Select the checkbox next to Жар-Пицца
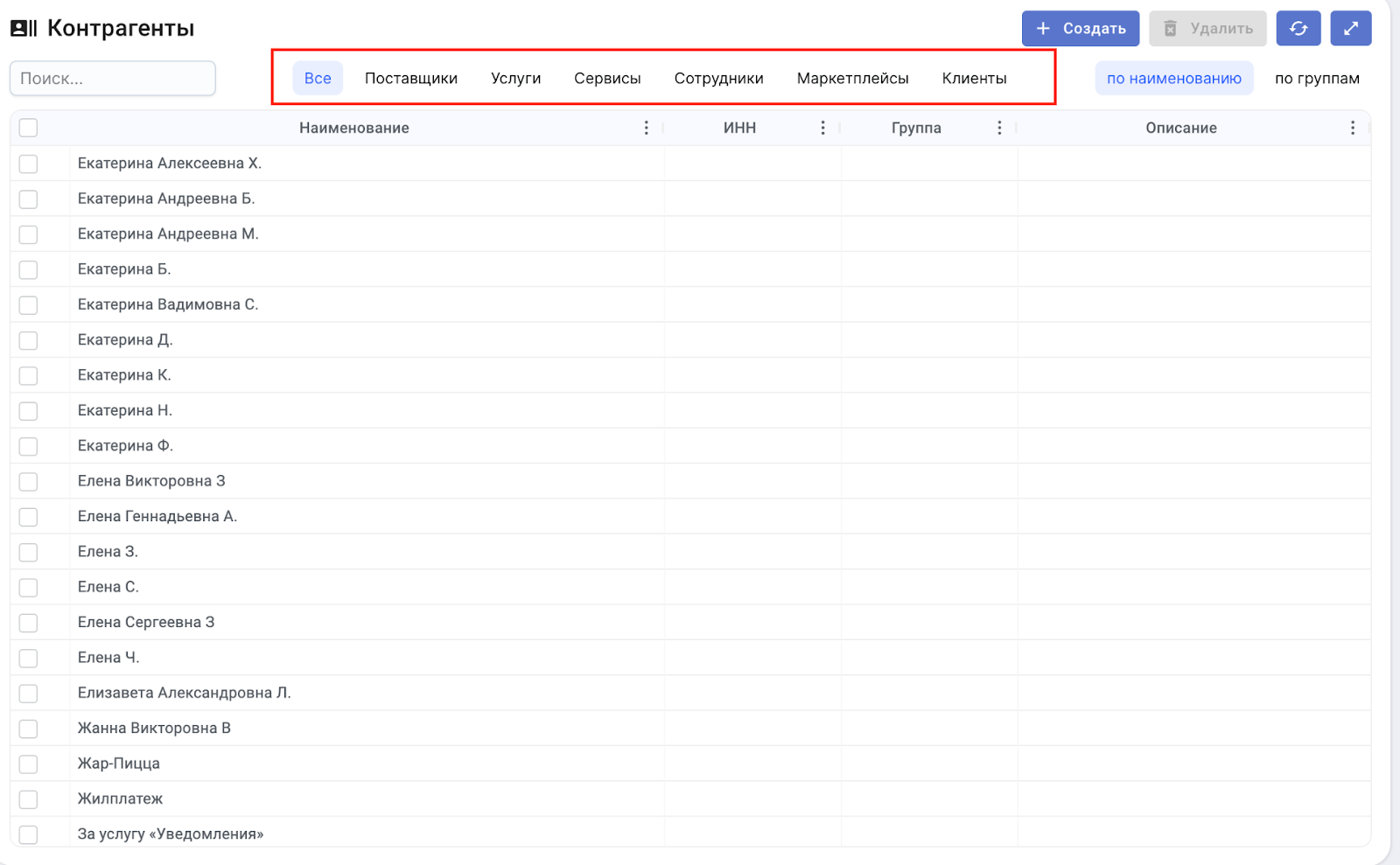 29,764
